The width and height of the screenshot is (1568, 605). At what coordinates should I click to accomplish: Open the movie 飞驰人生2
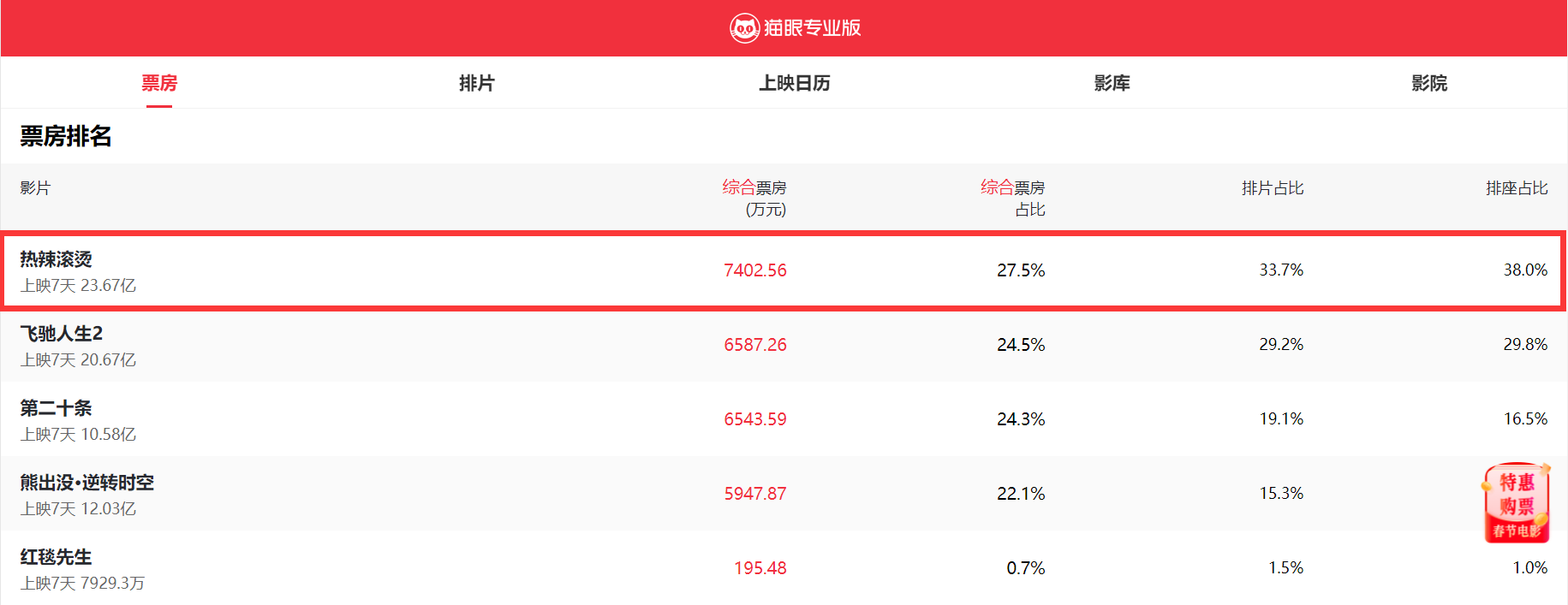click(x=62, y=334)
